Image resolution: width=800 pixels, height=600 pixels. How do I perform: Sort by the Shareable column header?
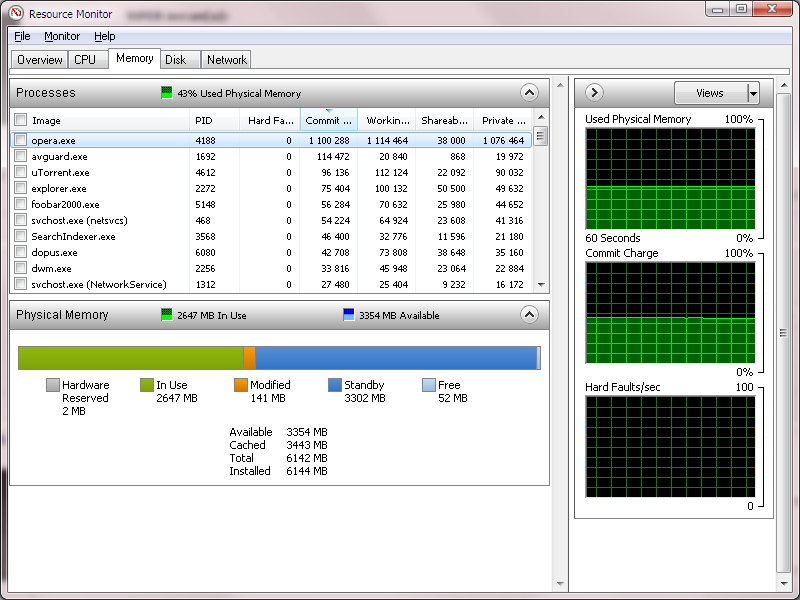(444, 120)
